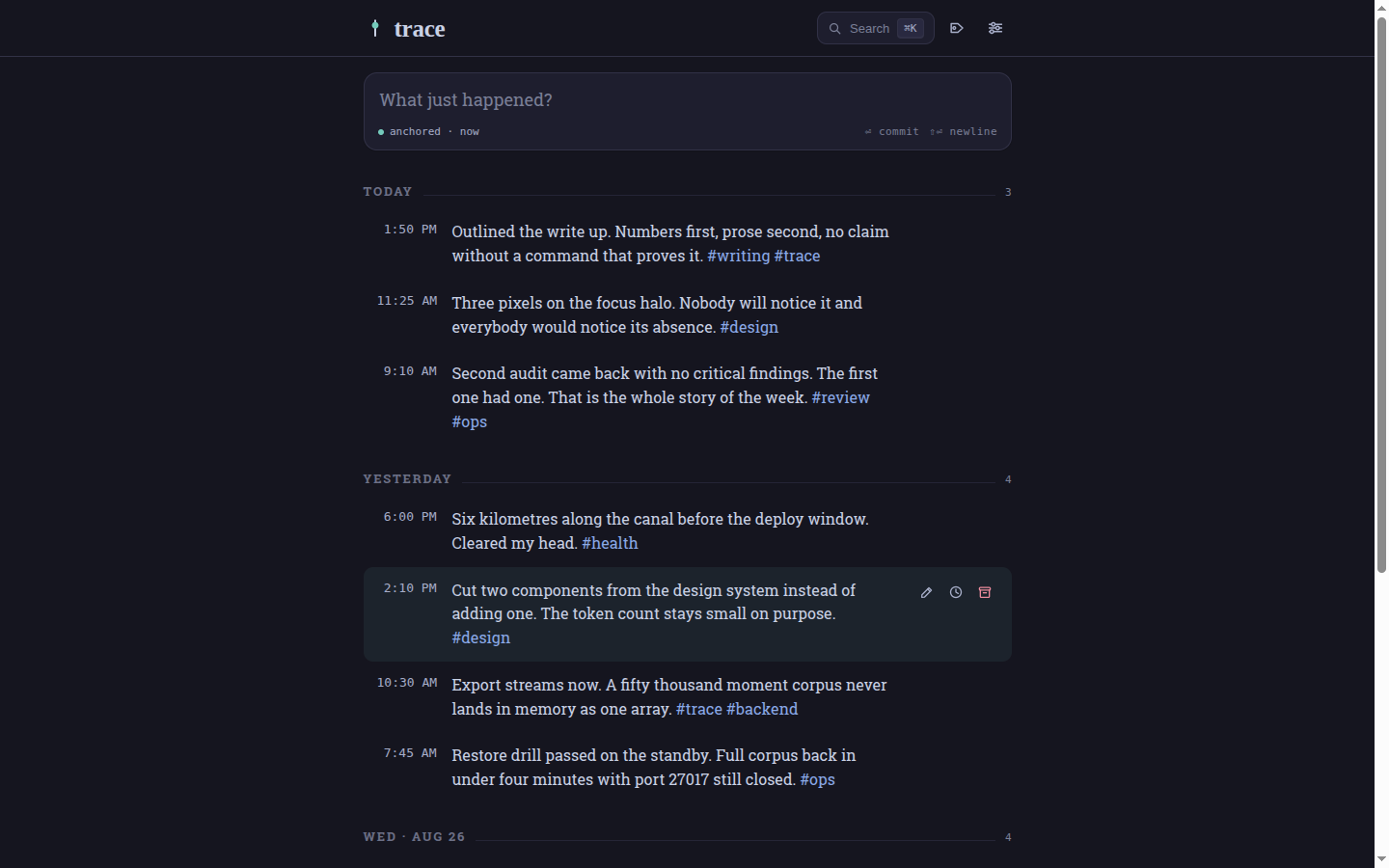Click the scrollbar down arrow
The height and width of the screenshot is (868, 1389).
[x=1381, y=859]
